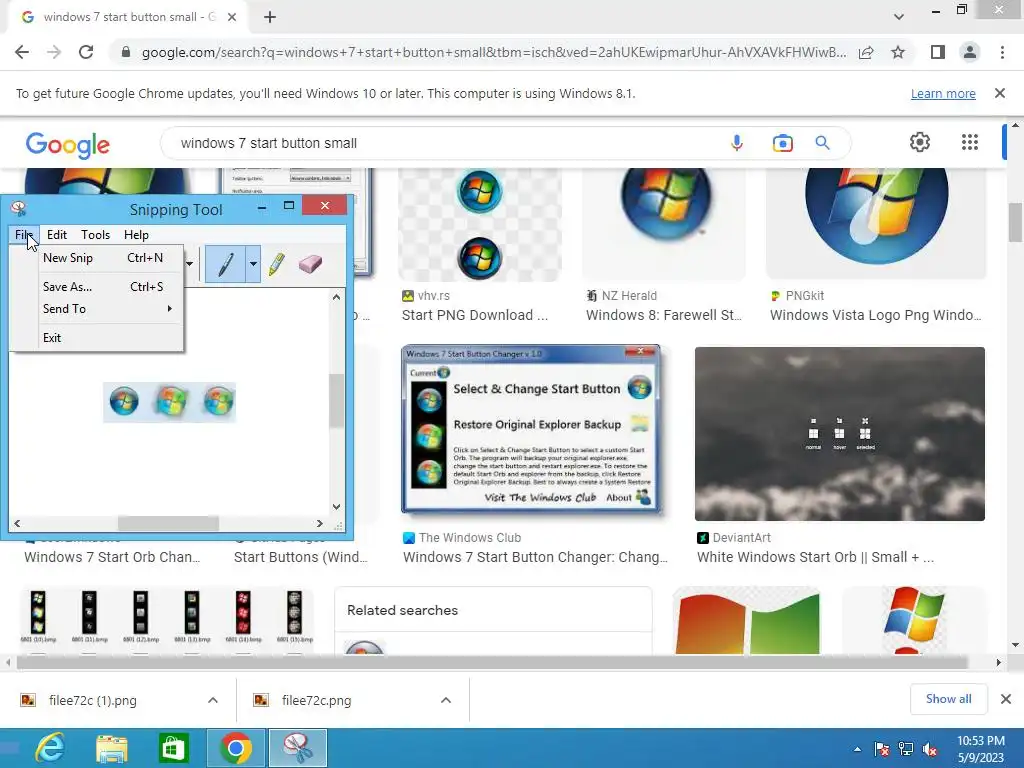Choose Exit from the File menu
The height and width of the screenshot is (768, 1024).
point(97,338)
